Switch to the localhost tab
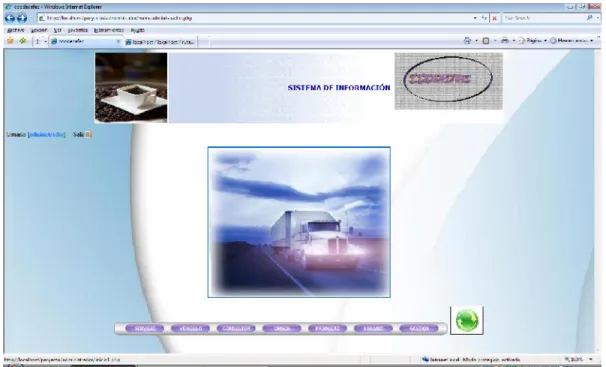The image size is (606, 367). [x=161, y=42]
